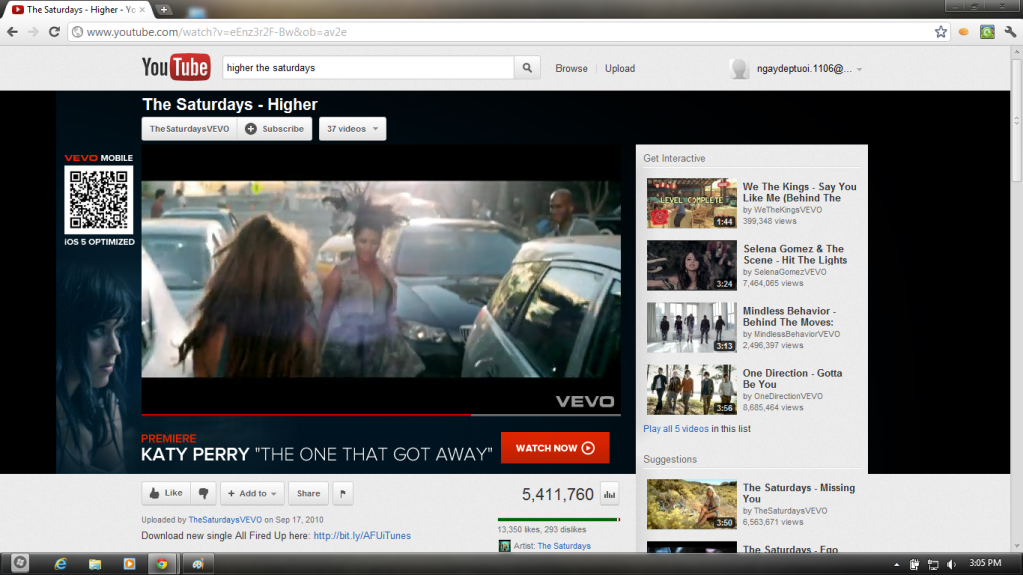1023x575 pixels.
Task: Click the browser back arrow
Action: point(12,31)
